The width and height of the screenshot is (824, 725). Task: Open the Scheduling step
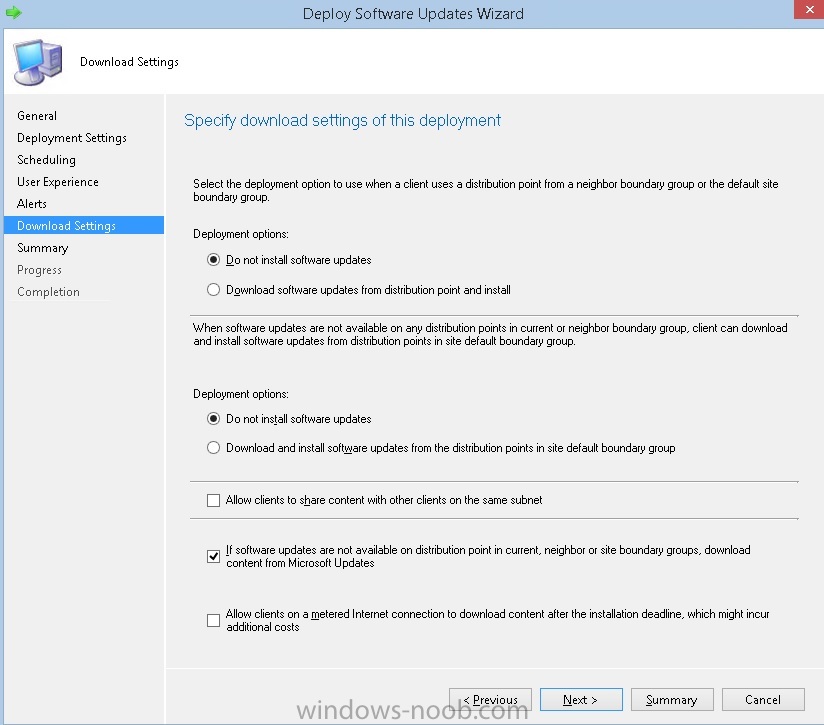[46, 160]
